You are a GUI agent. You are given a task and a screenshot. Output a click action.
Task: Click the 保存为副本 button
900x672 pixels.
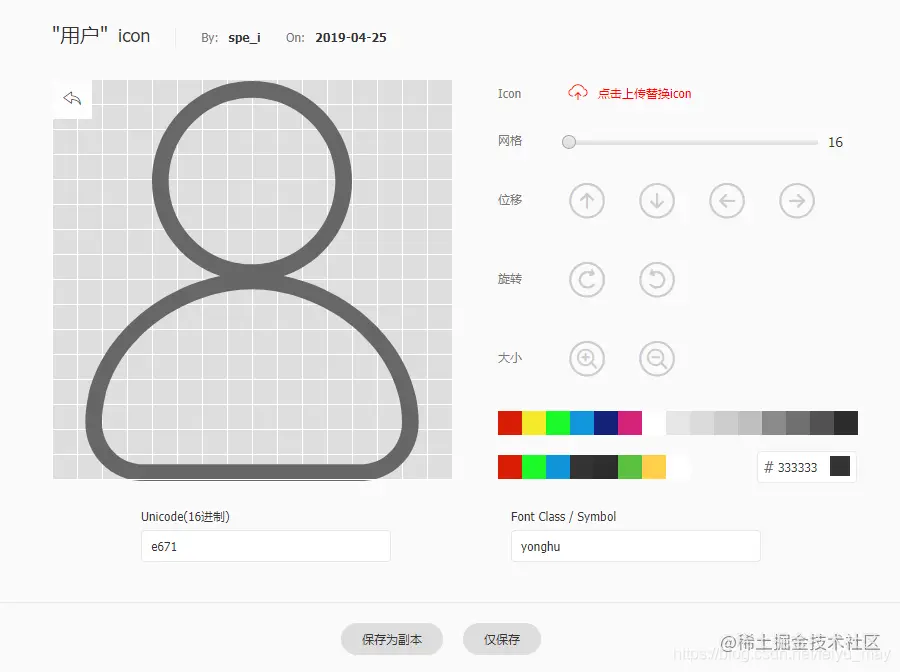[x=392, y=639]
